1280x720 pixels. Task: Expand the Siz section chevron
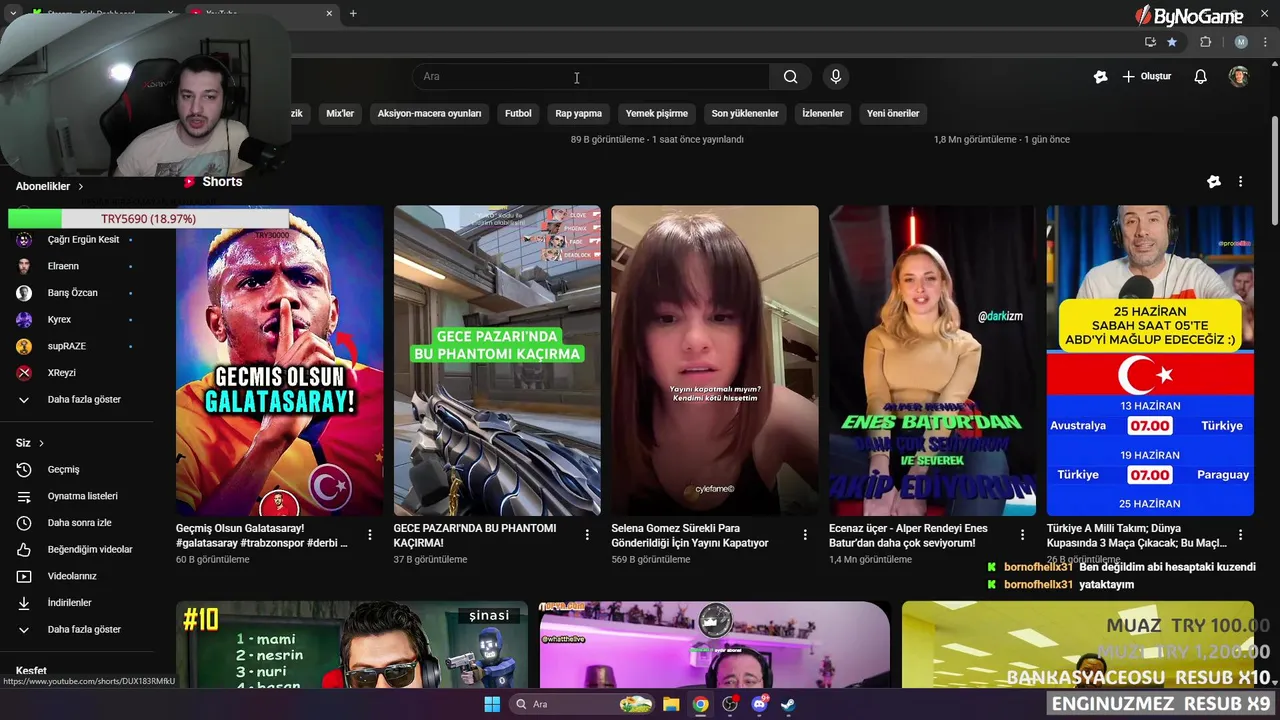point(41,443)
